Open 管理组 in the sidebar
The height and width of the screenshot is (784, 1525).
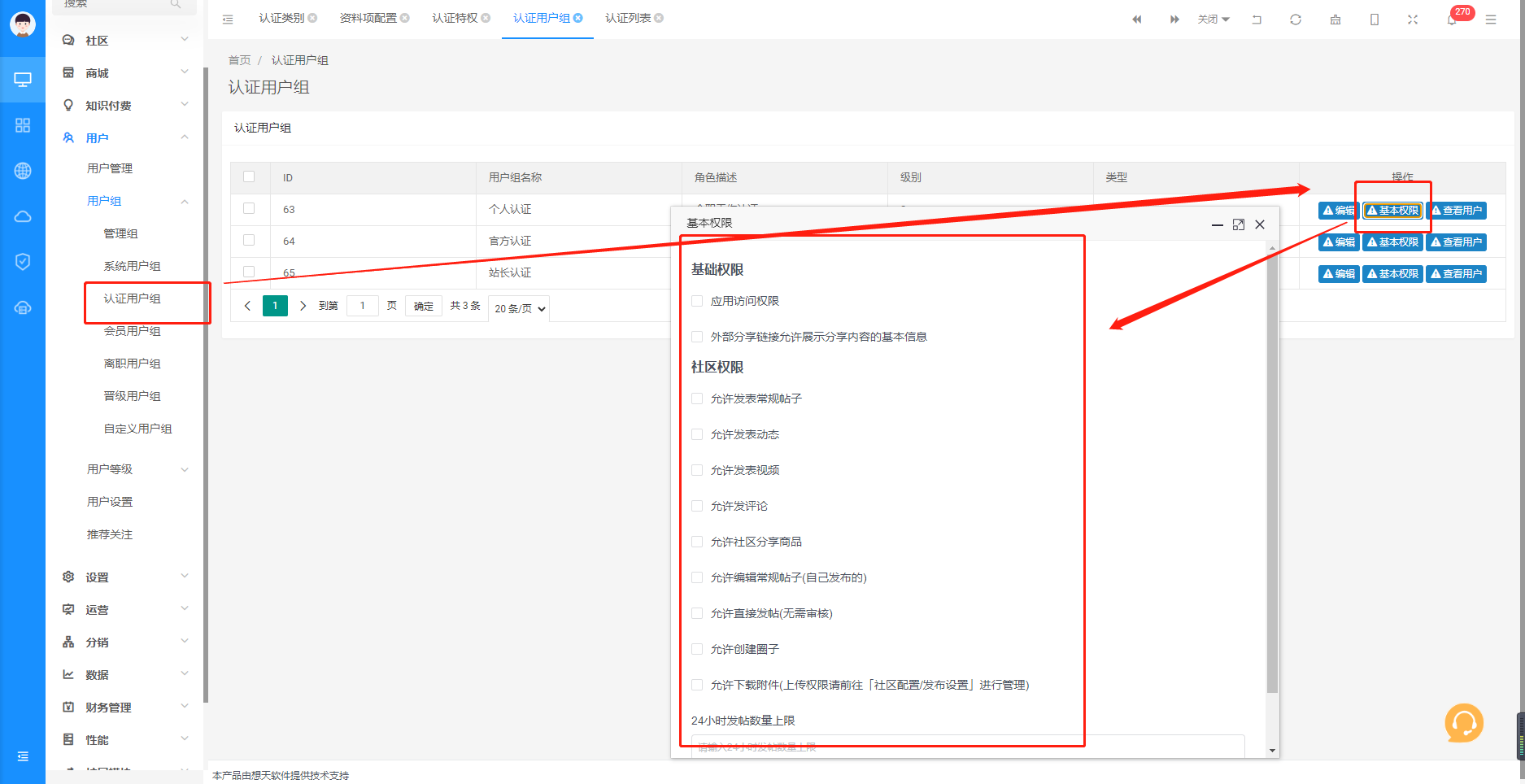(x=120, y=233)
